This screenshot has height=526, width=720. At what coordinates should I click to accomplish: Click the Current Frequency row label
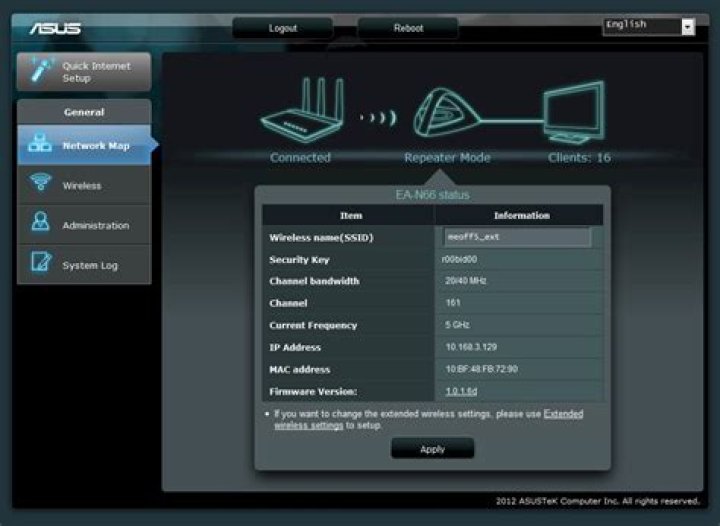coord(313,325)
